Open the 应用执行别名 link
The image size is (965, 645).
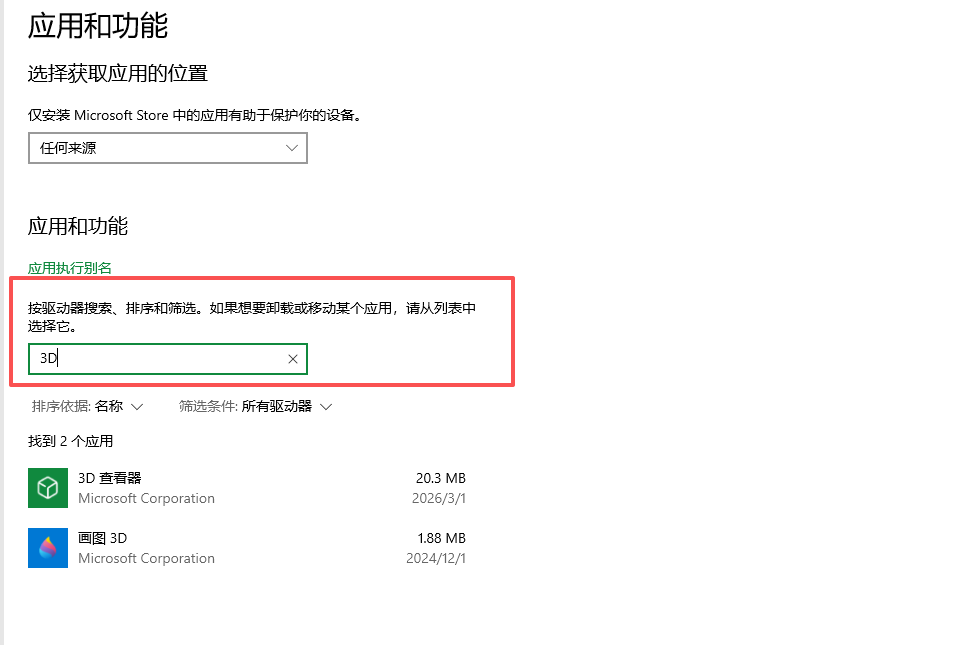pos(70,268)
